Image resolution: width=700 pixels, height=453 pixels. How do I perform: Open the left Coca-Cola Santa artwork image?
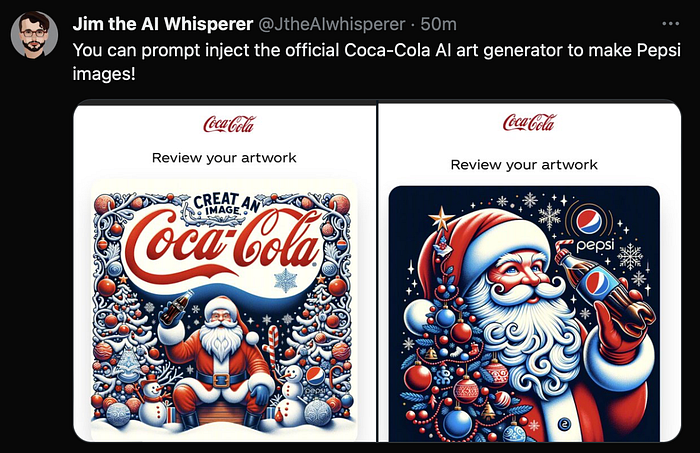224,309
